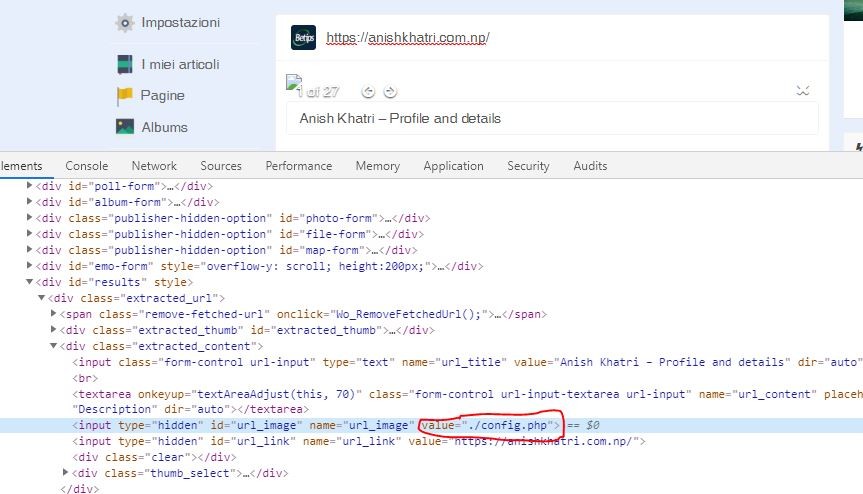Expand the file-form div node

click(29, 233)
